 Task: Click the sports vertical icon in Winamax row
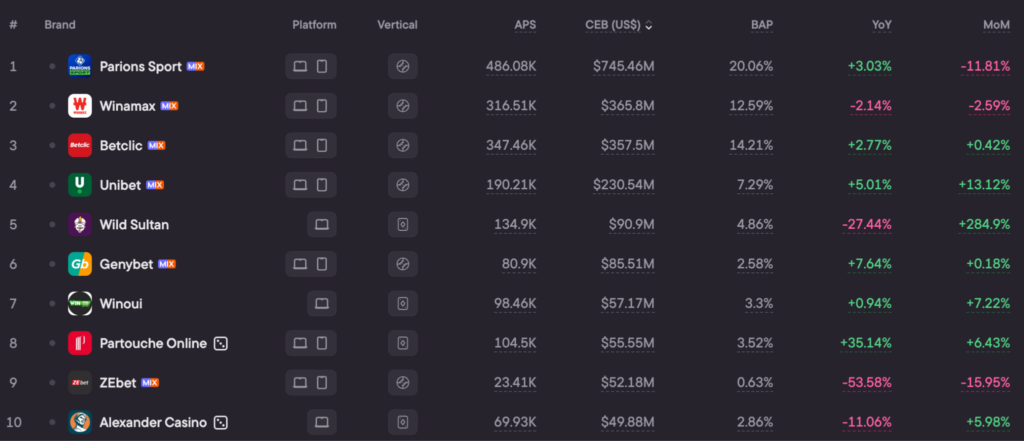[403, 106]
